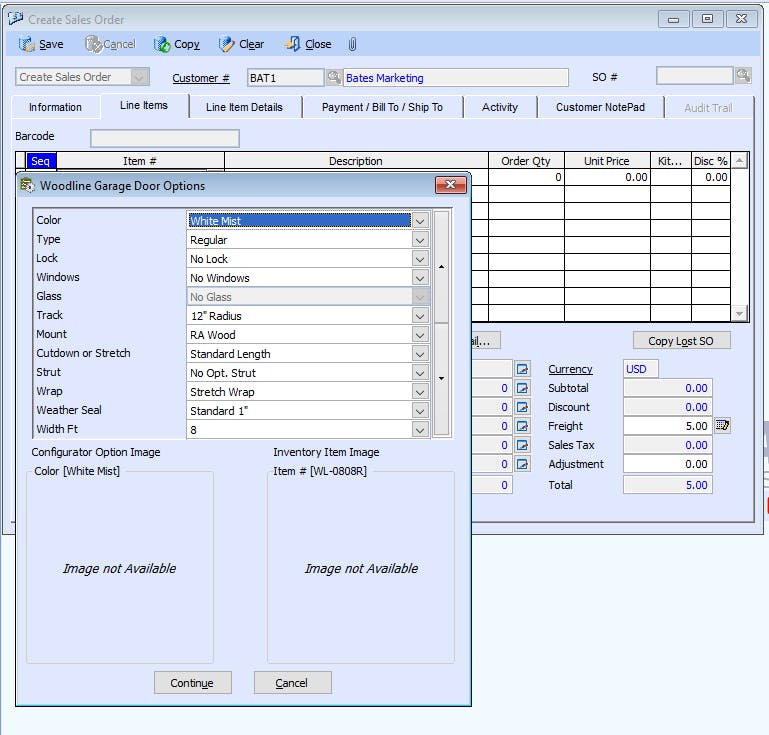
Task: Open the Create Sales Order mode dropdown
Action: pos(139,77)
